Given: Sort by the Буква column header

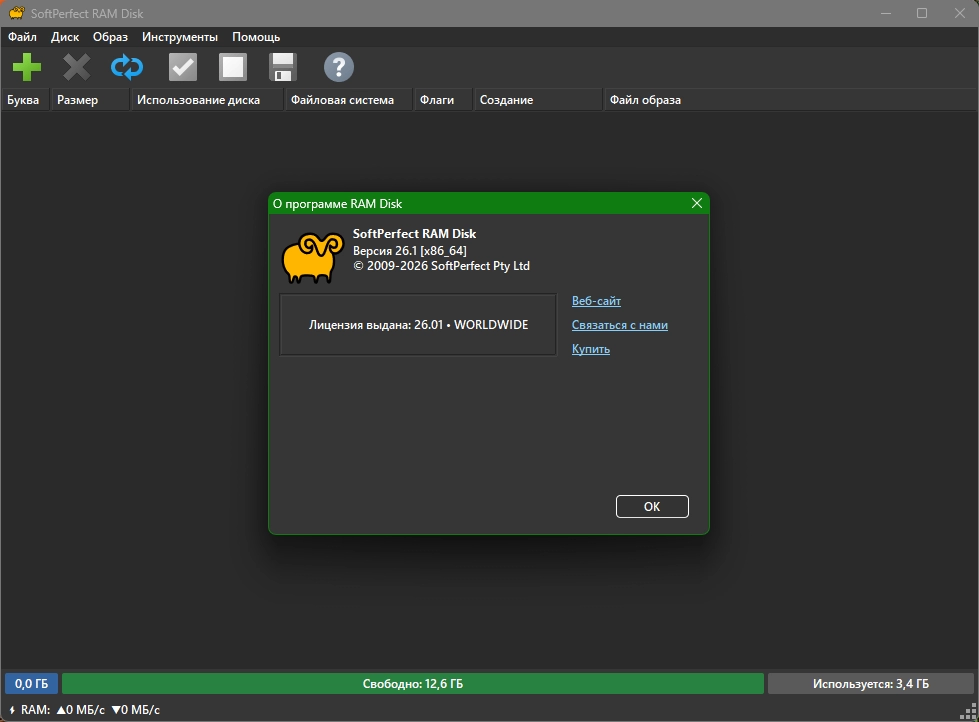Looking at the screenshot, I should 25,100.
